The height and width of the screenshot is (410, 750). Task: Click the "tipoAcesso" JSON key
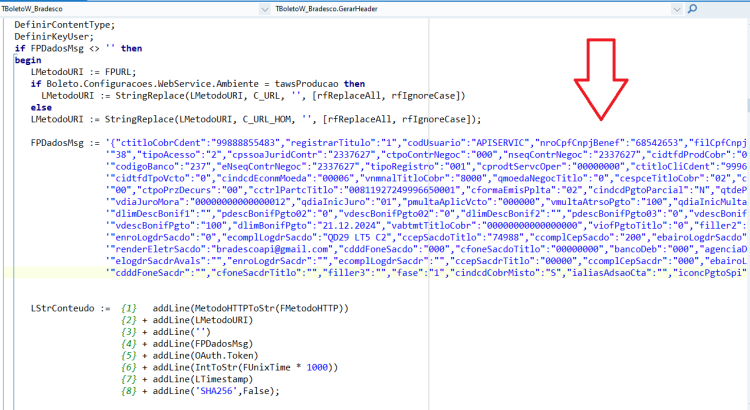pyautogui.click(x=165, y=155)
